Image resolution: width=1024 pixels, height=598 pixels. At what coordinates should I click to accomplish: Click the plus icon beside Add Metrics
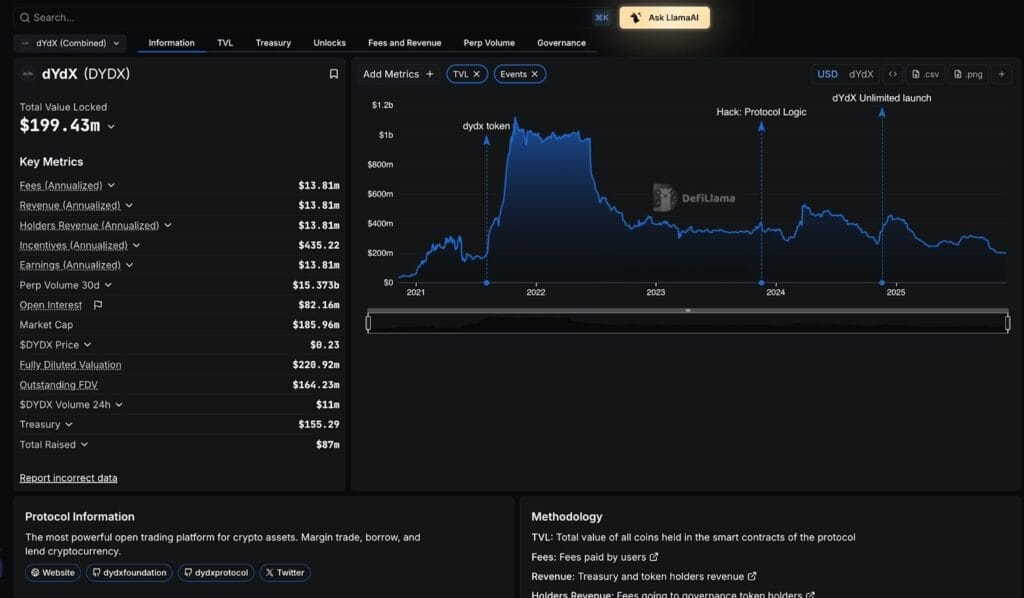click(x=430, y=74)
